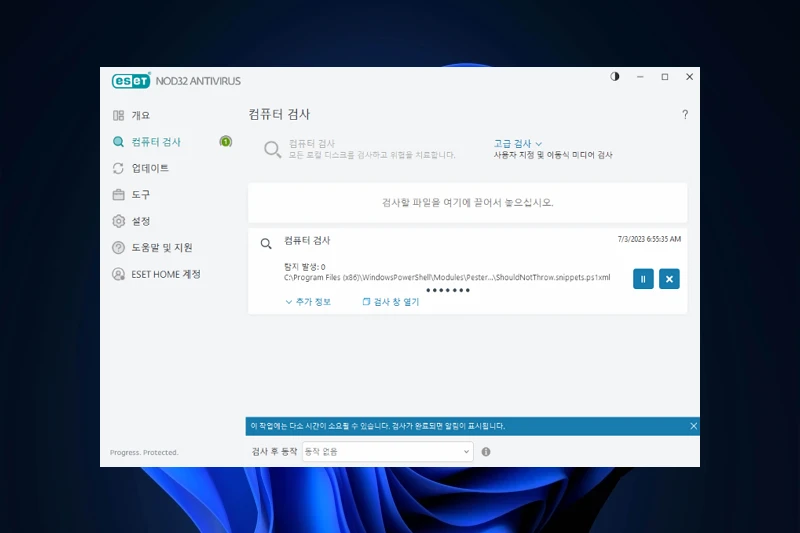Open the scan window via 검사 창 열기
Image resolution: width=800 pixels, height=533 pixels.
click(x=391, y=302)
